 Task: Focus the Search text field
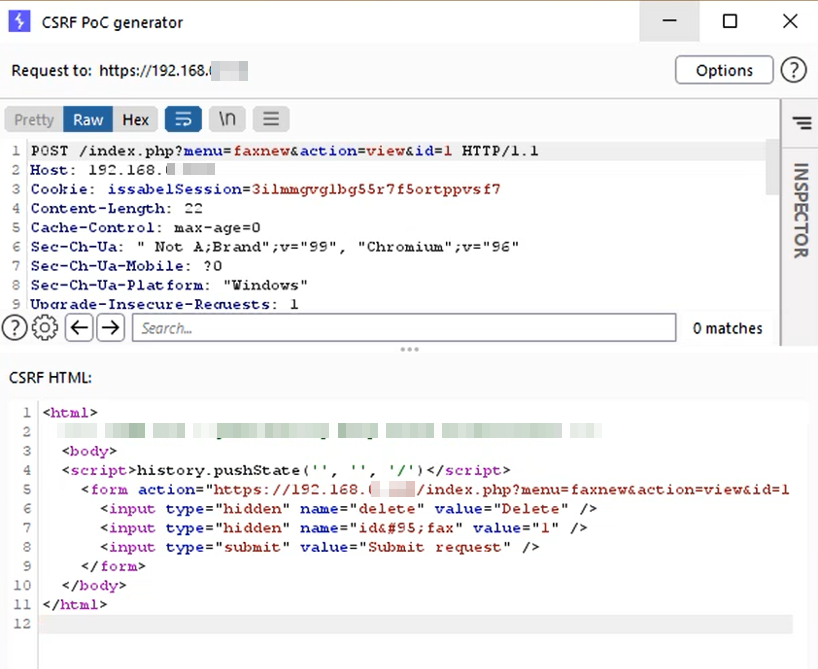404,328
